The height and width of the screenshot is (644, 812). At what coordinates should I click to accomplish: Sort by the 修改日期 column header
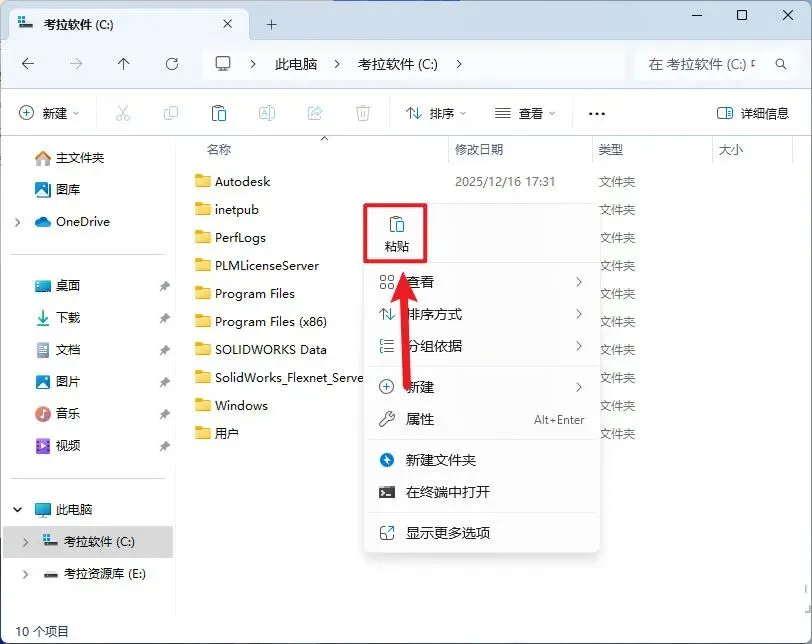pos(478,150)
